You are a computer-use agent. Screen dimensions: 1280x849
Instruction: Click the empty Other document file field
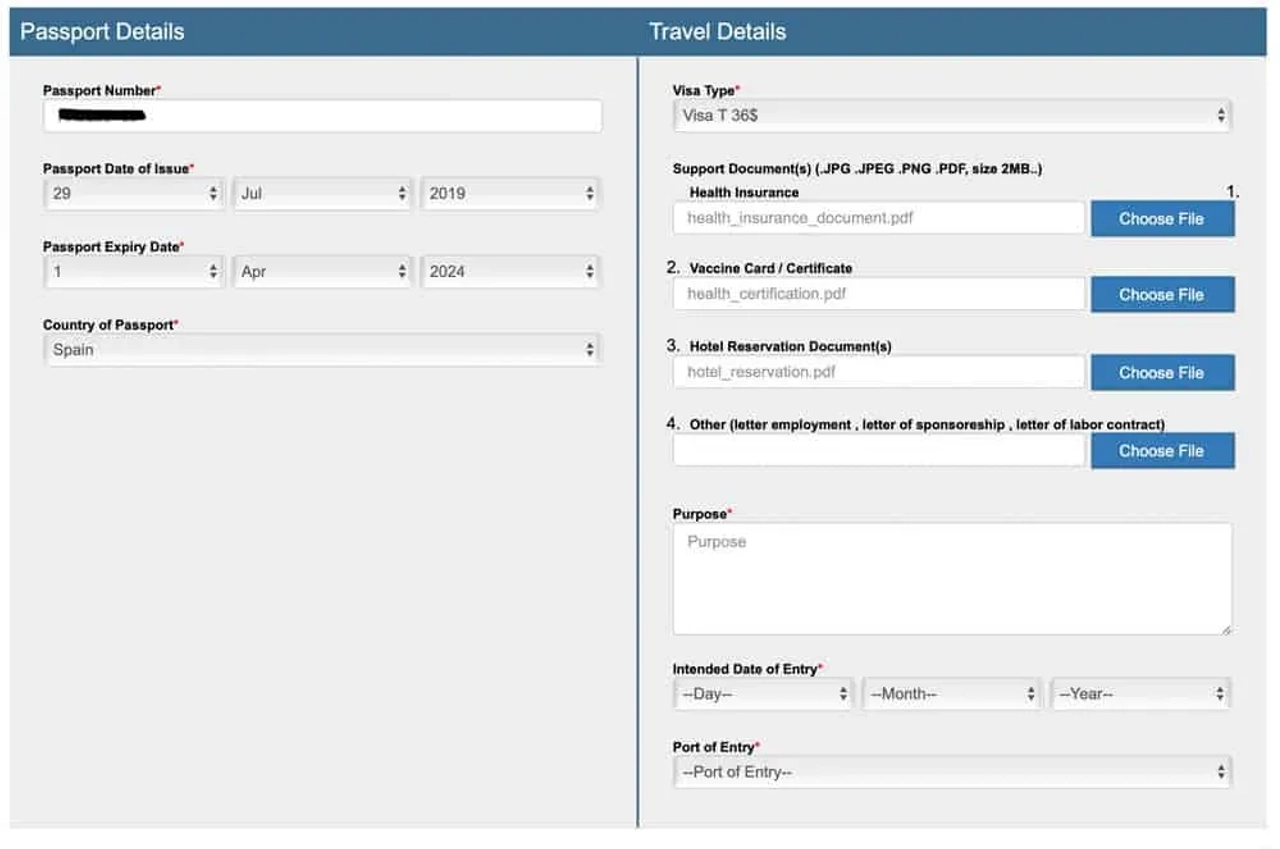[x=879, y=450]
